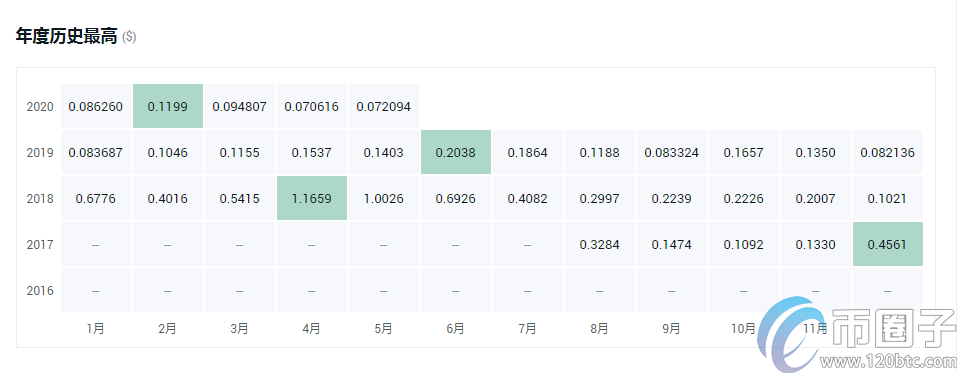Select the highlighted 1.1659 cell for April 2018
The height and width of the screenshot is (373, 957).
pos(311,198)
